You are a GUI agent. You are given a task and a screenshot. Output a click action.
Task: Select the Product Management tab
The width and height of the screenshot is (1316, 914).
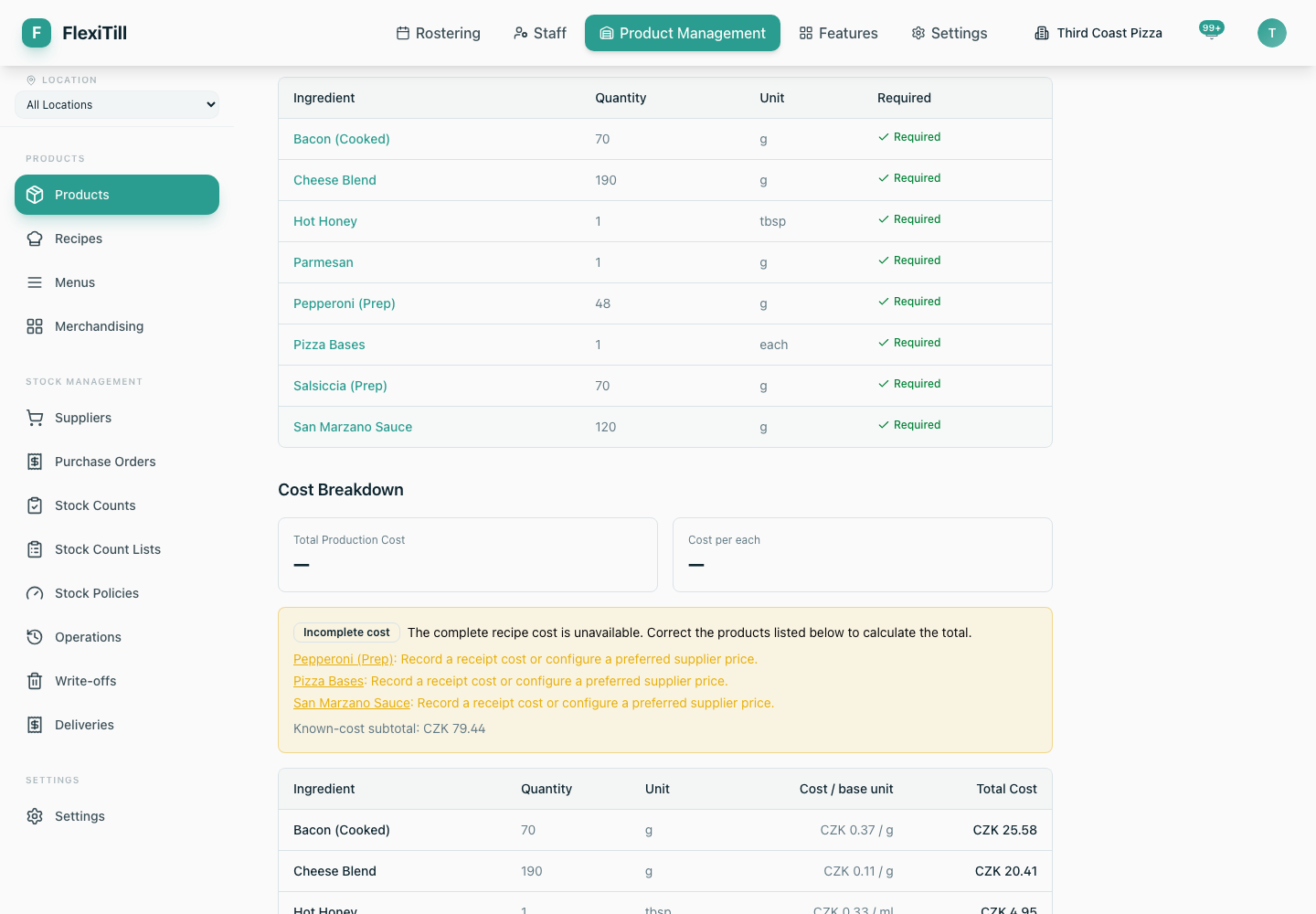683,33
